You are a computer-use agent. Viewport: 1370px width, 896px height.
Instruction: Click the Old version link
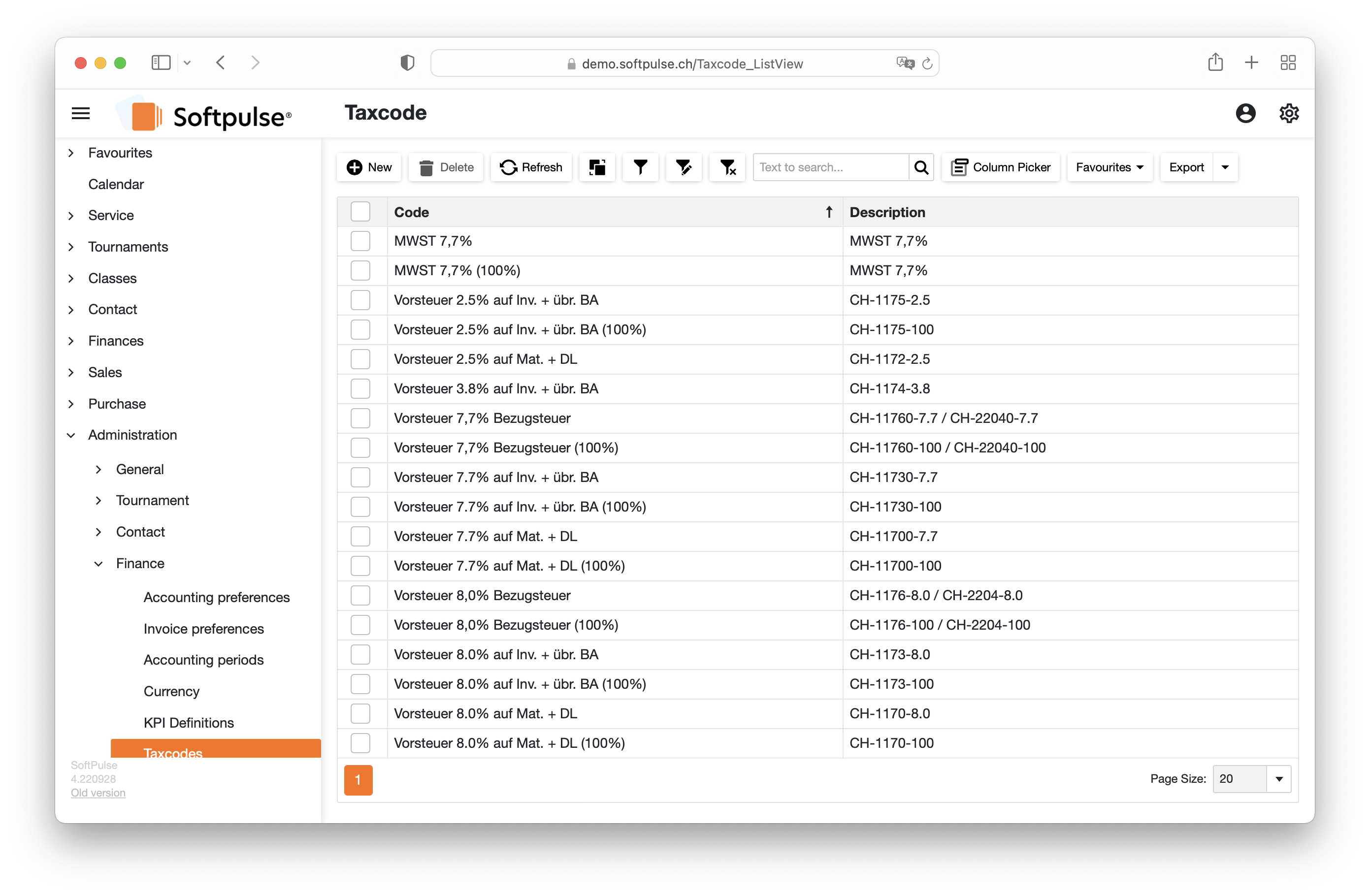click(98, 793)
